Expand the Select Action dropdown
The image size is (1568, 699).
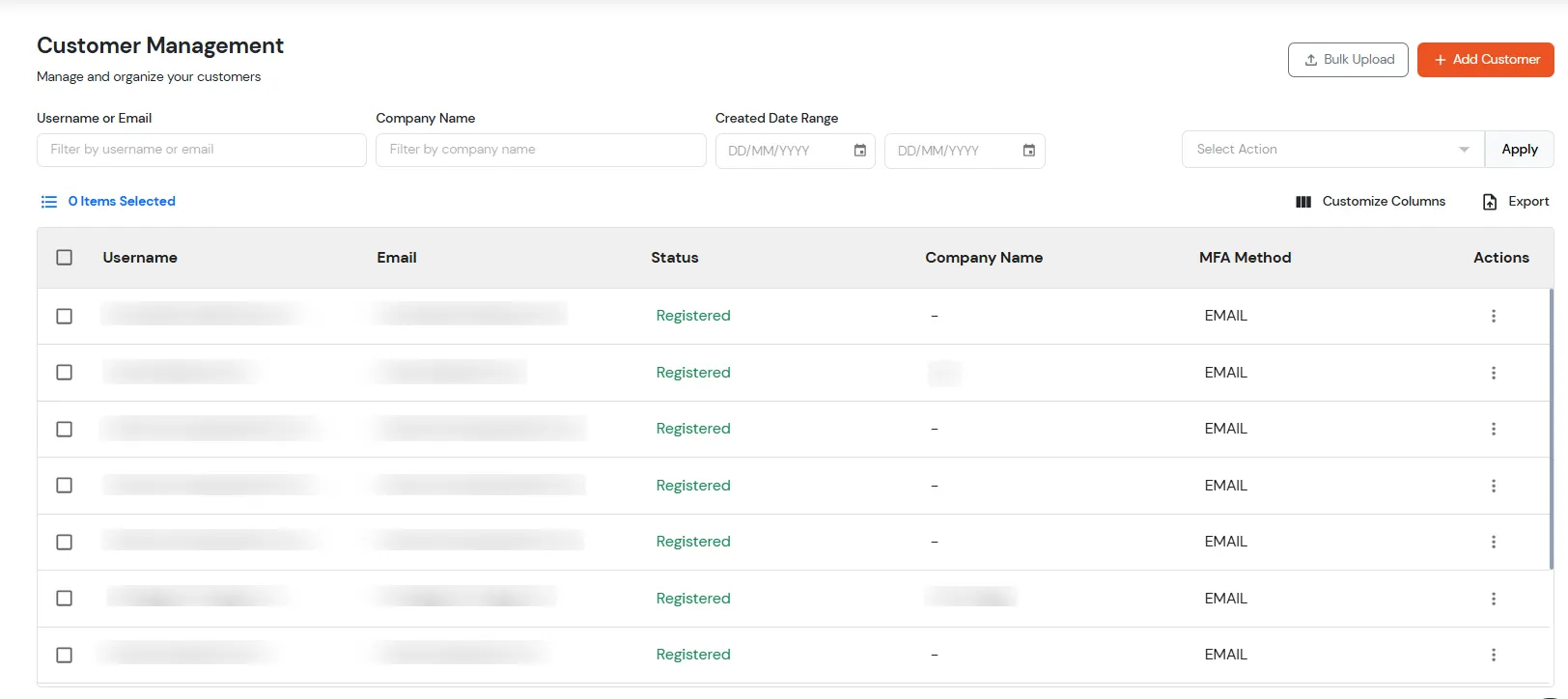click(1333, 150)
